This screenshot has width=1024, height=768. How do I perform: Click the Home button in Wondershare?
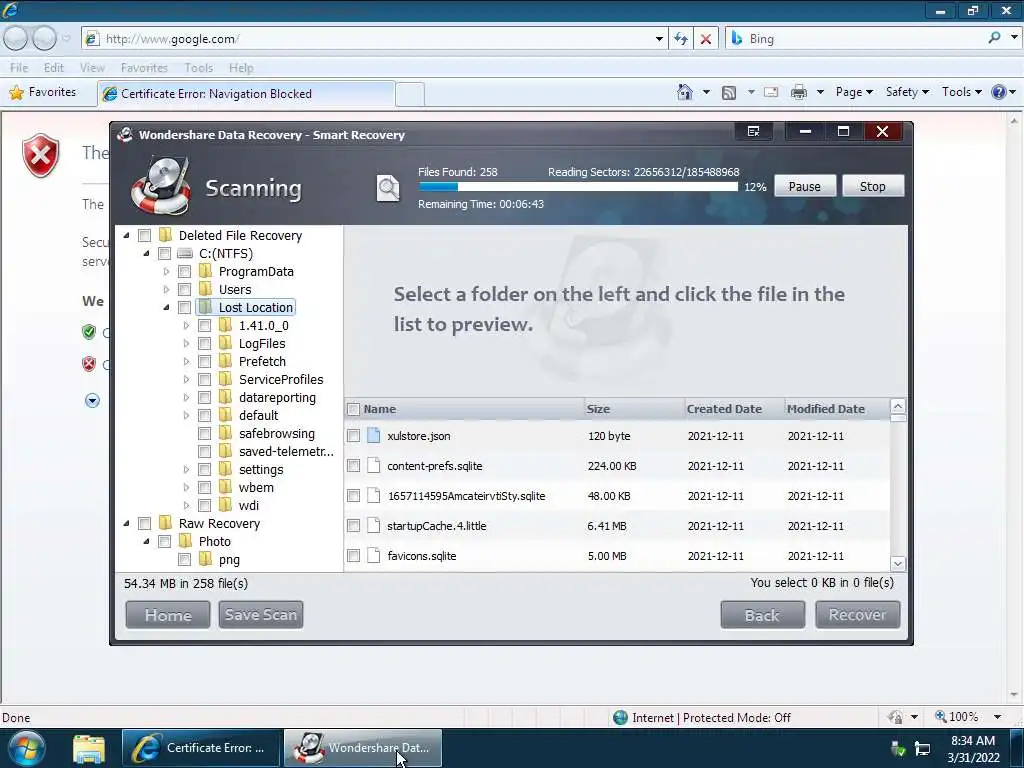pos(168,615)
